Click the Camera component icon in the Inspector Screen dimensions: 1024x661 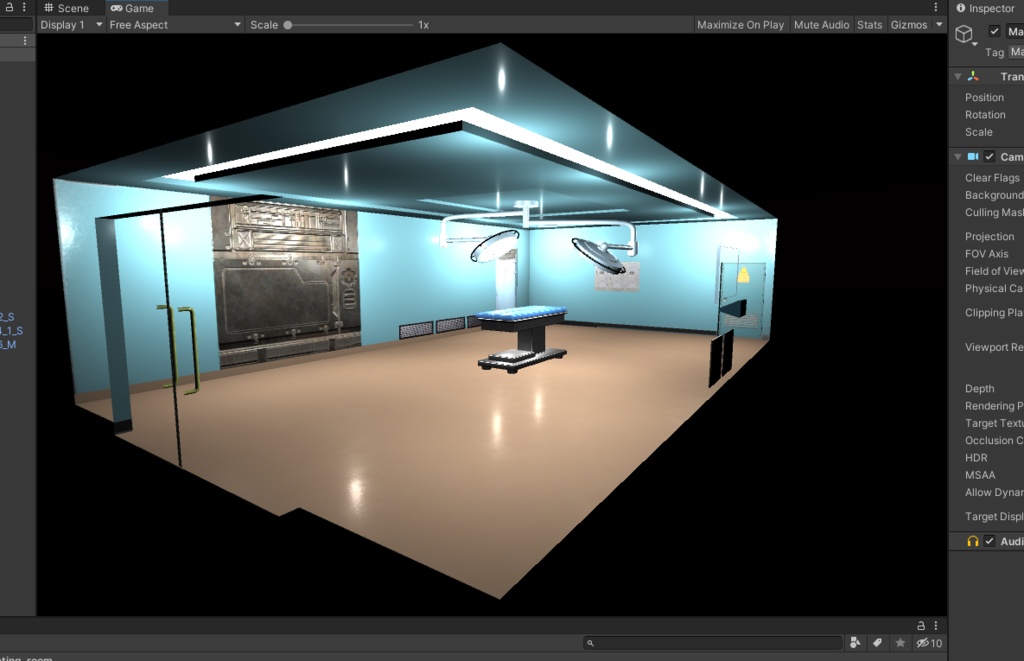coord(971,156)
